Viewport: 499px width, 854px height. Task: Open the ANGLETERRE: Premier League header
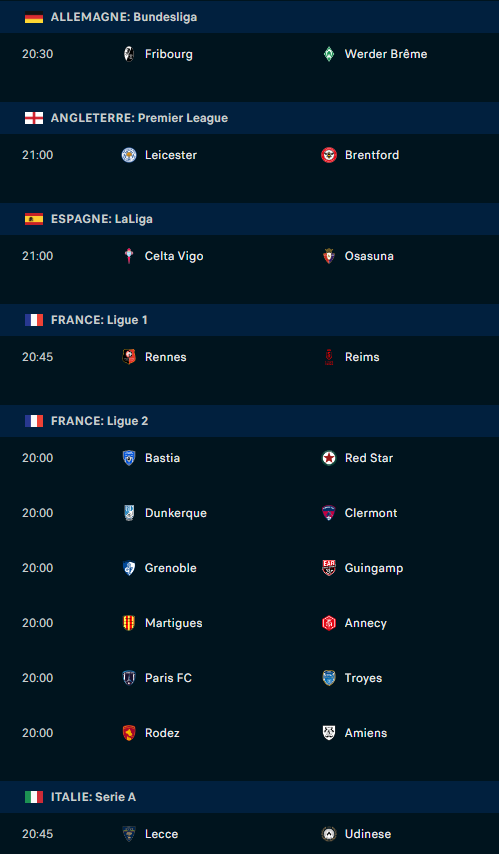coord(250,118)
